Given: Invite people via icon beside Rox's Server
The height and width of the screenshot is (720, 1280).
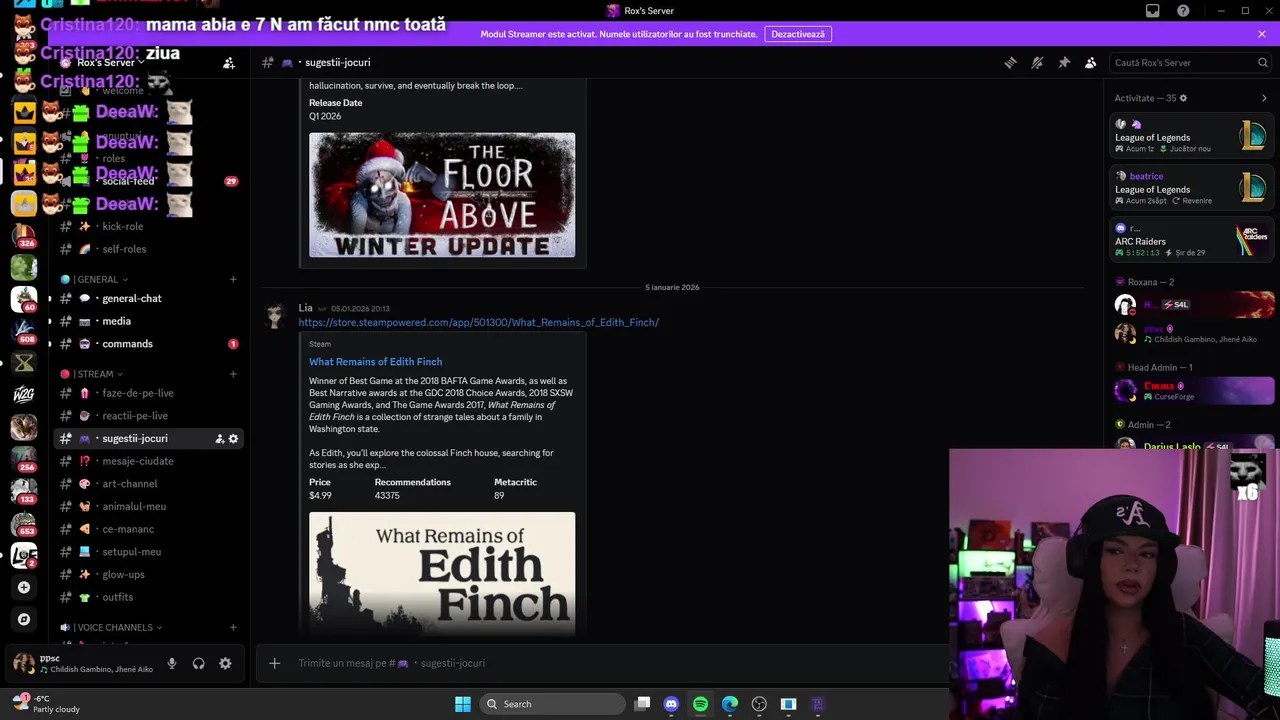Looking at the screenshot, I should (229, 63).
